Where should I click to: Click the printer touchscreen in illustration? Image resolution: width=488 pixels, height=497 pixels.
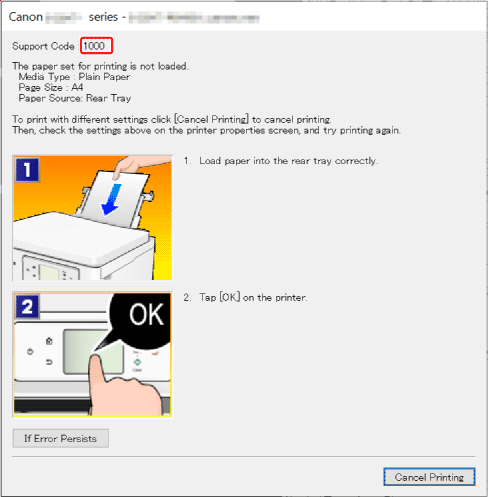[93, 352]
